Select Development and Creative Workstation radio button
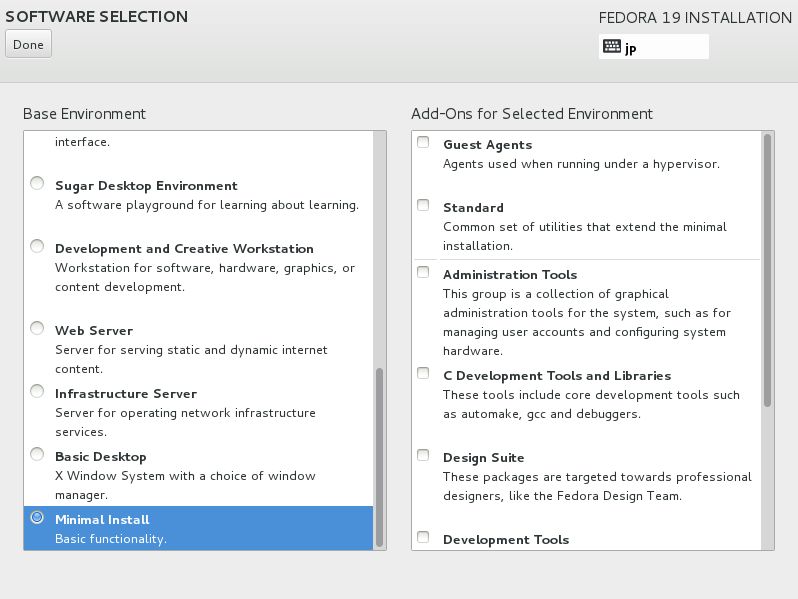The image size is (798, 599). tap(37, 246)
